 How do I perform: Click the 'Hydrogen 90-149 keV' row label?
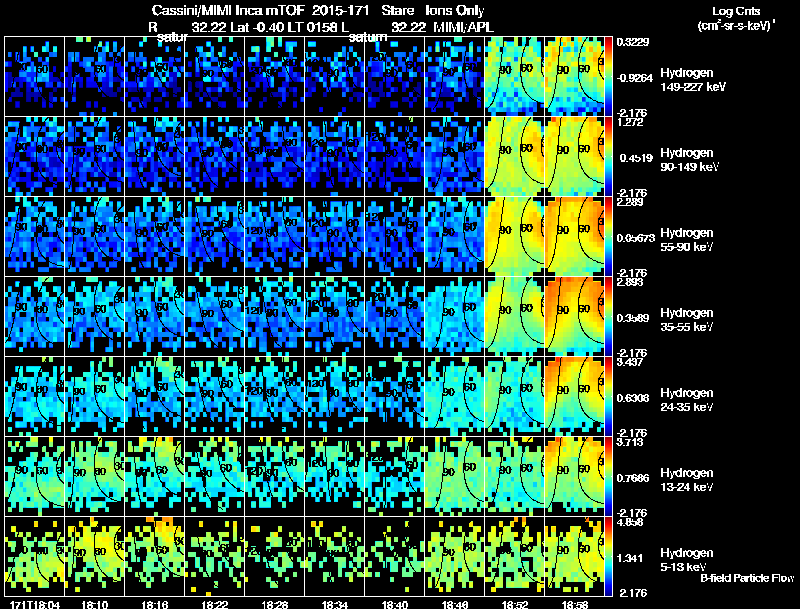689,160
